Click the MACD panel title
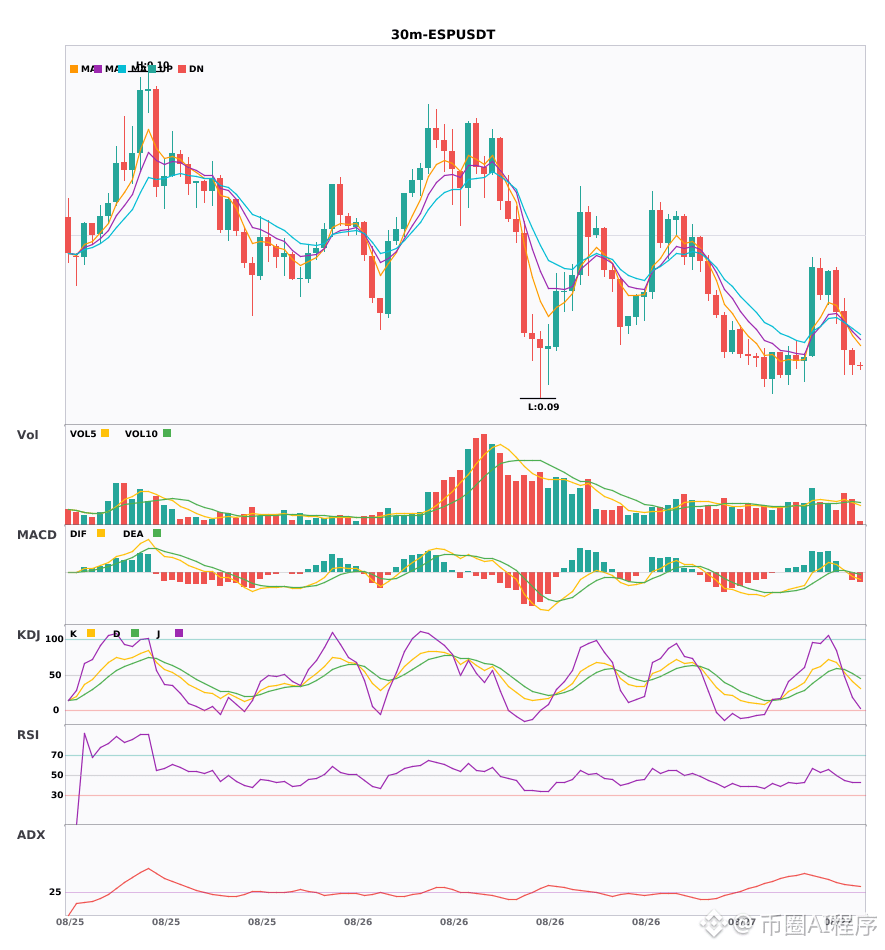This screenshot has width=885, height=950. (x=36, y=535)
